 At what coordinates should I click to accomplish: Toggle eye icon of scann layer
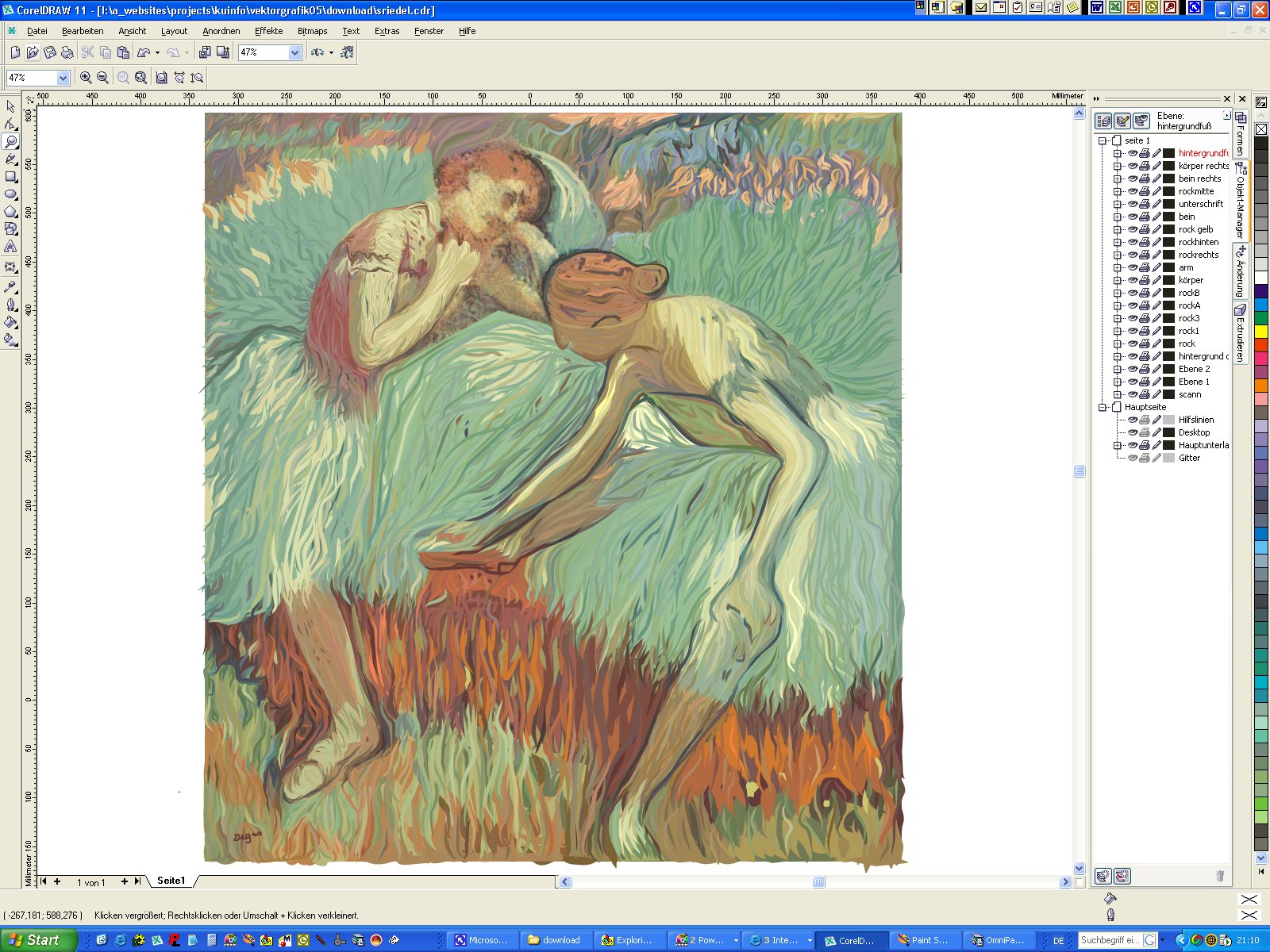coord(1133,394)
